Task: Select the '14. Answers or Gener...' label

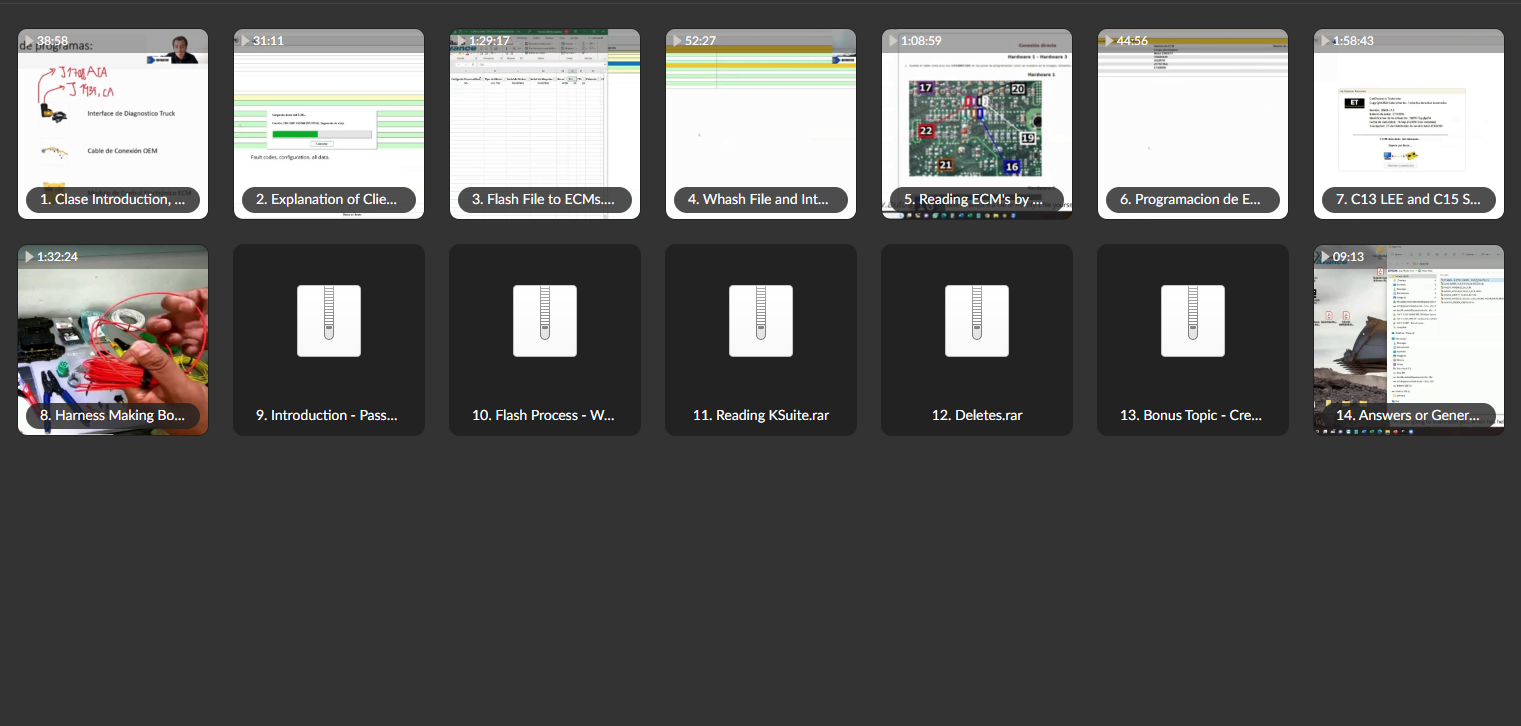Action: pos(1408,415)
